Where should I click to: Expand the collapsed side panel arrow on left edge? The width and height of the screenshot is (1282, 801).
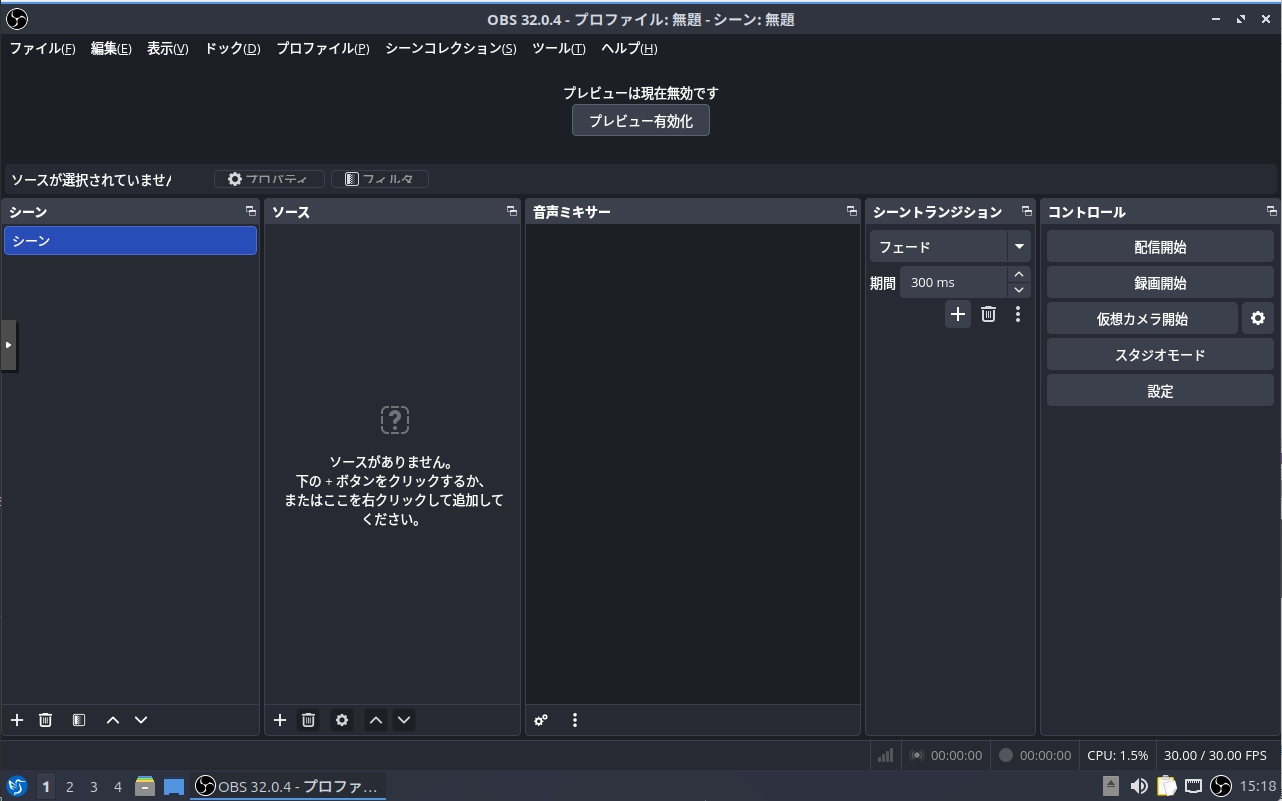[8, 345]
